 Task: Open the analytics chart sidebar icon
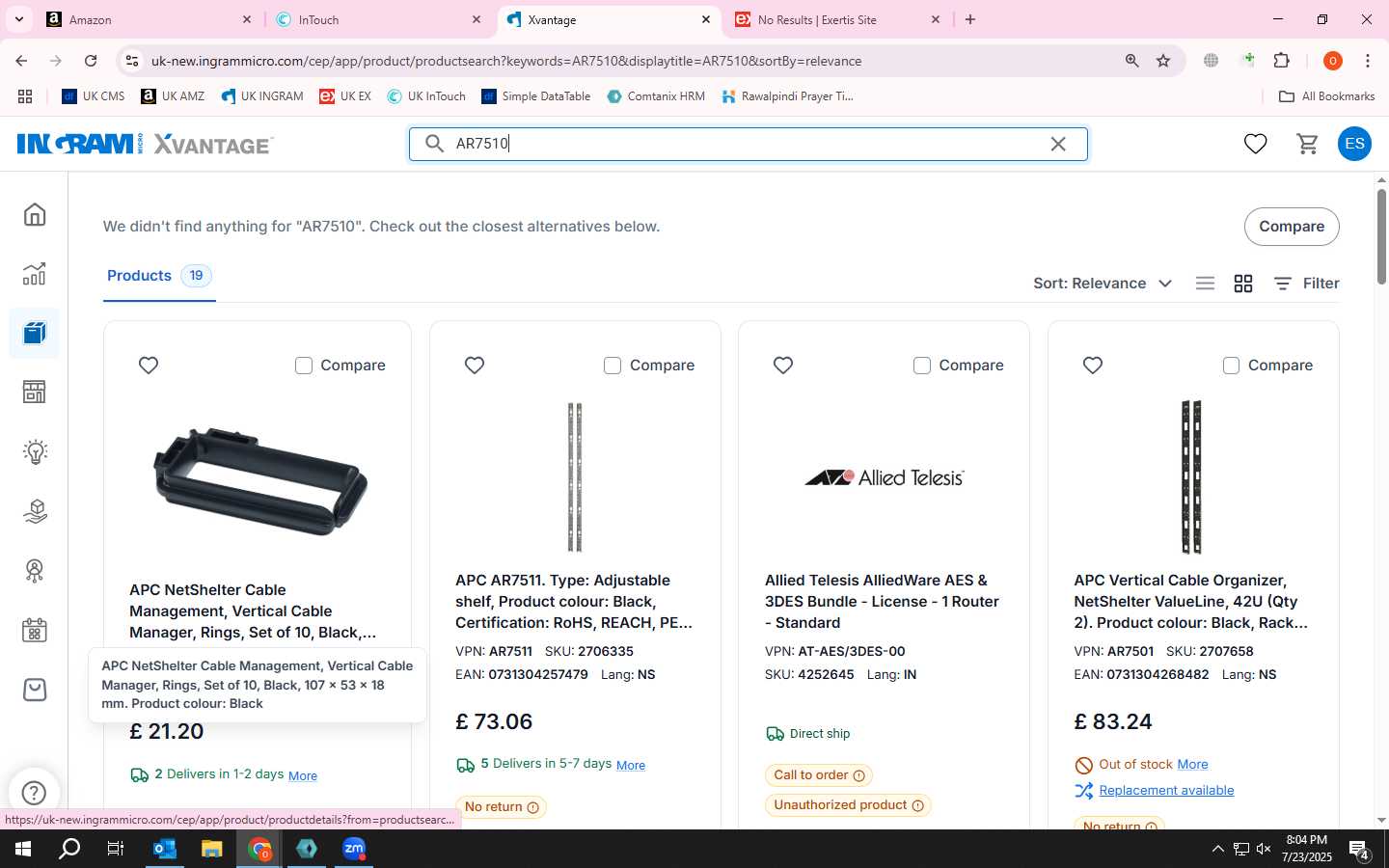tap(35, 274)
